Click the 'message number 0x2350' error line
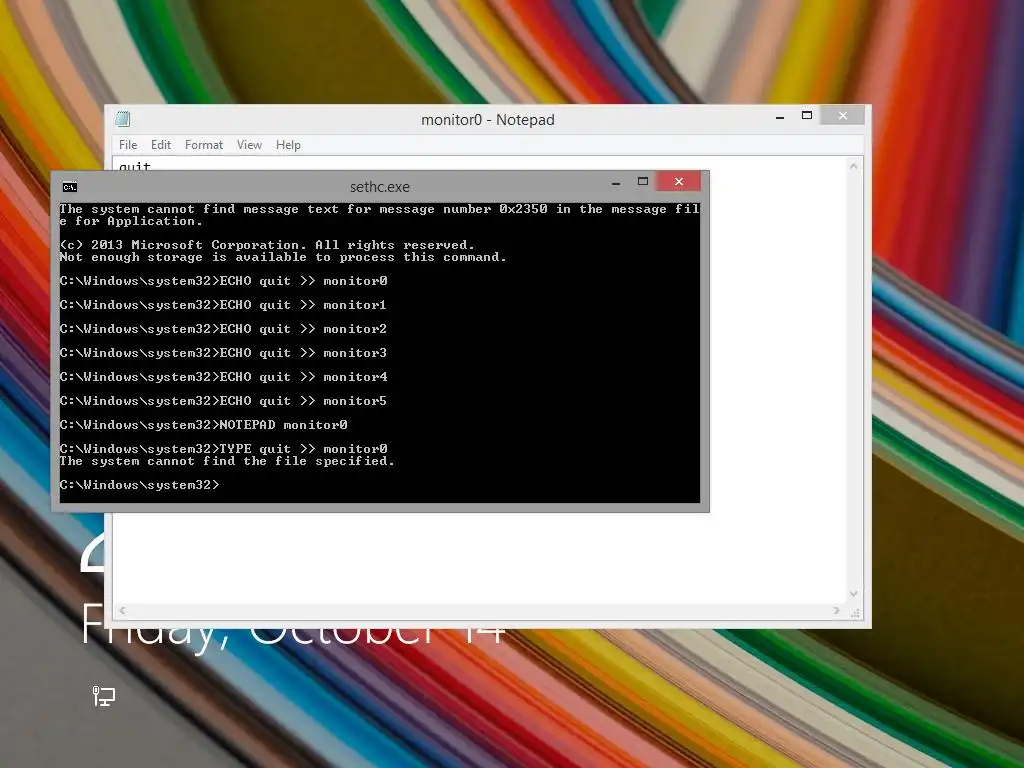The width and height of the screenshot is (1024, 768). pyautogui.click(x=379, y=215)
